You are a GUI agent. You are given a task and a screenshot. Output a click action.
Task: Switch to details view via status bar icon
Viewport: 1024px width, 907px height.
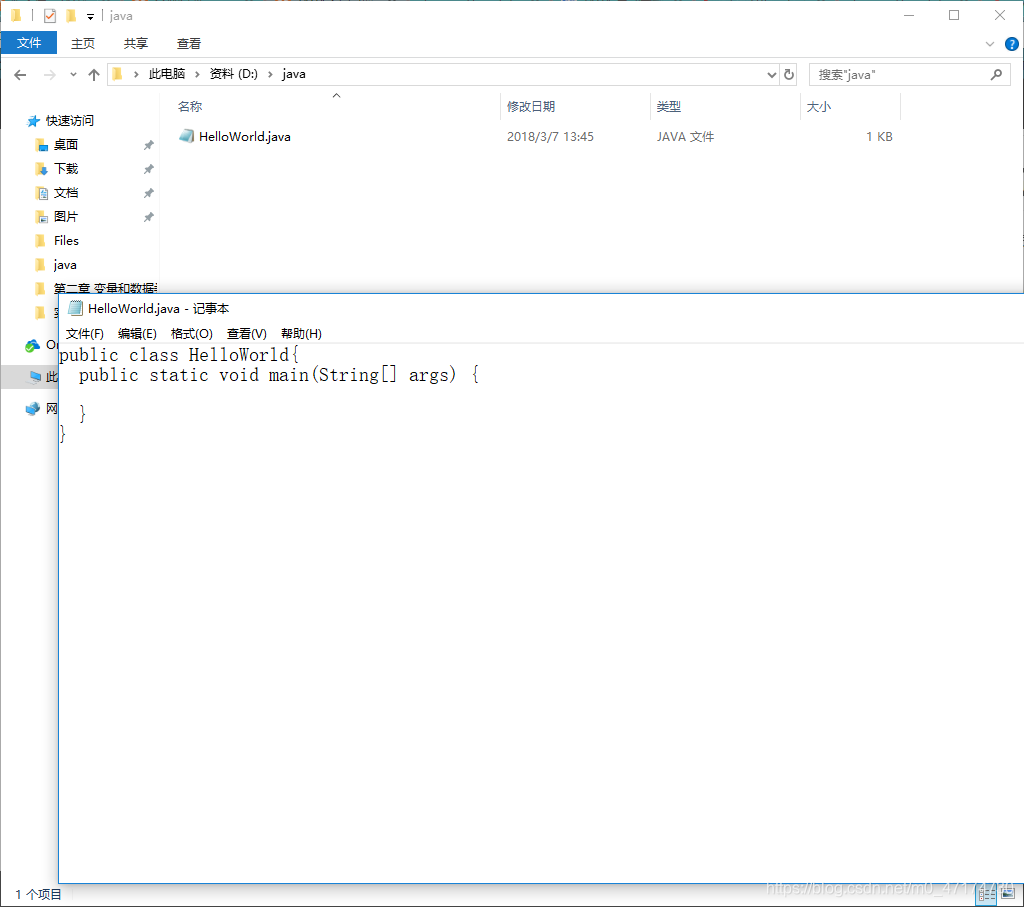click(986, 895)
